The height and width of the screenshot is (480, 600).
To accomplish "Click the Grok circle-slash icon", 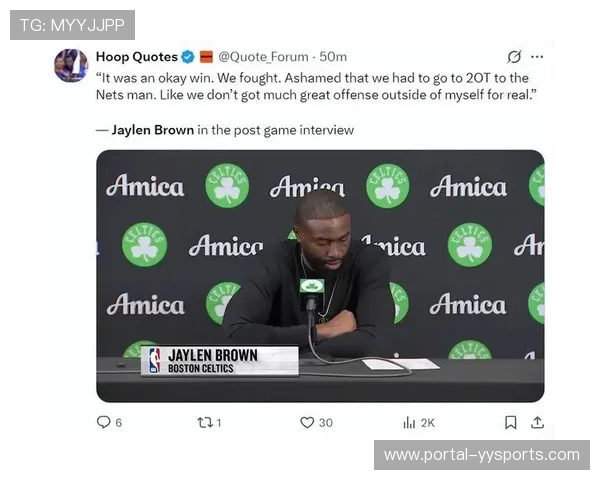I will (514, 57).
